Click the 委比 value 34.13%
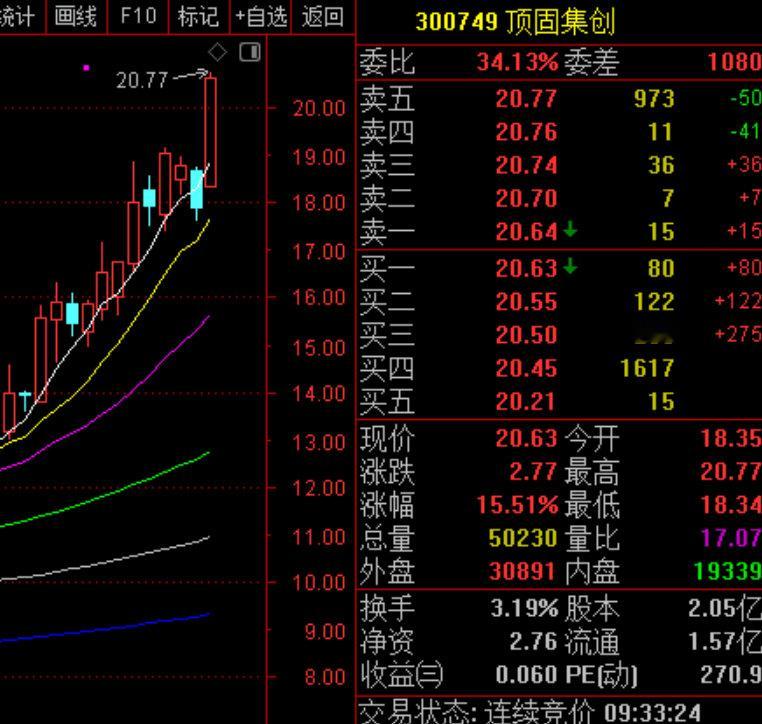The height and width of the screenshot is (724, 762). pyautogui.click(x=517, y=62)
